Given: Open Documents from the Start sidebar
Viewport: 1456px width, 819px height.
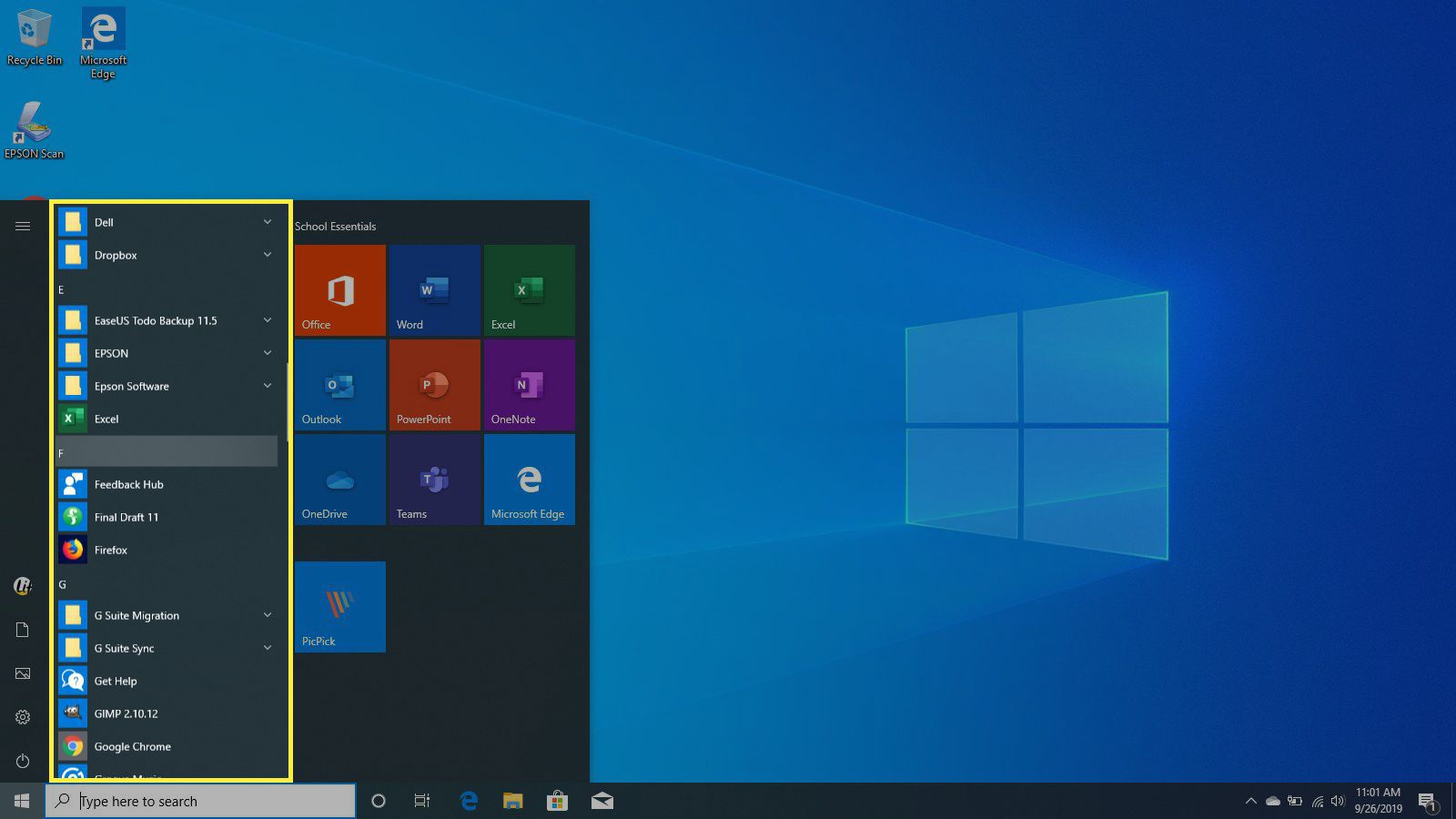Looking at the screenshot, I should (x=23, y=630).
